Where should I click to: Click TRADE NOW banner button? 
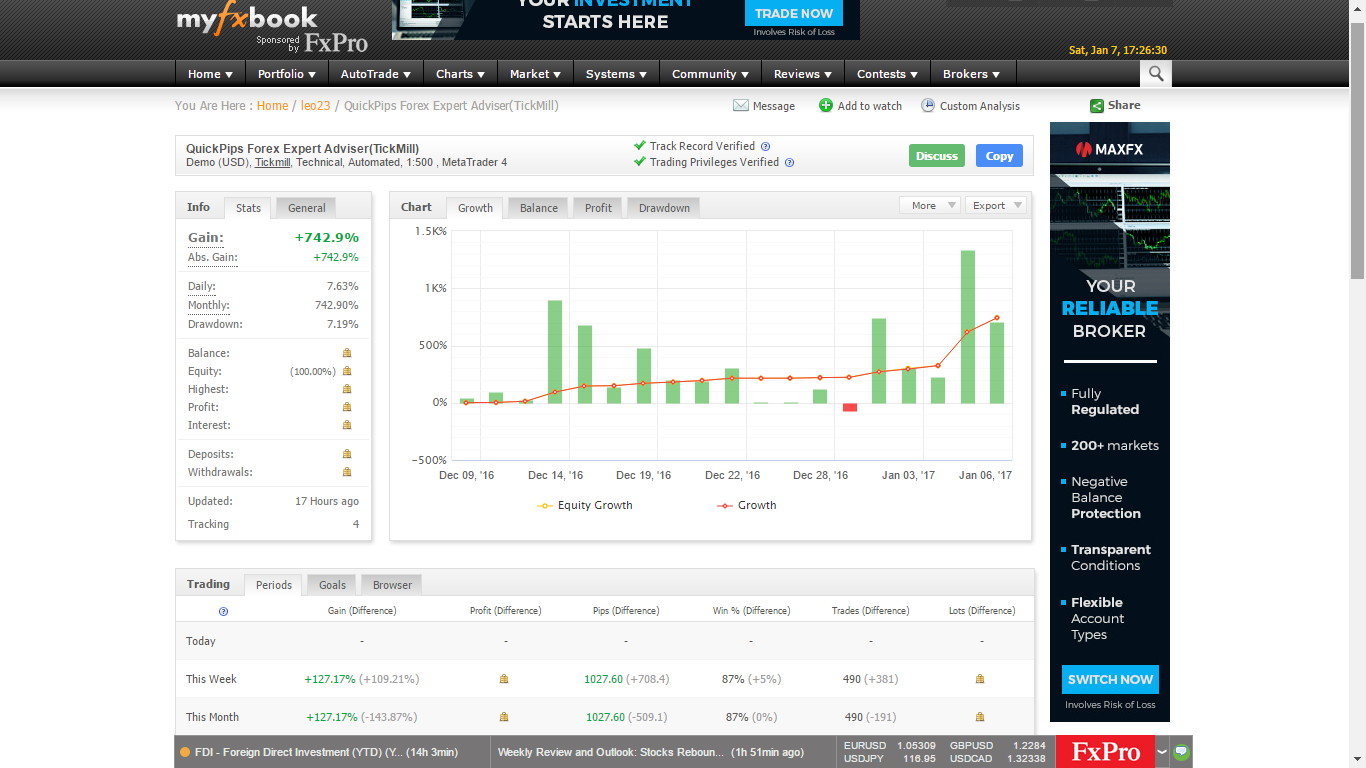(794, 13)
